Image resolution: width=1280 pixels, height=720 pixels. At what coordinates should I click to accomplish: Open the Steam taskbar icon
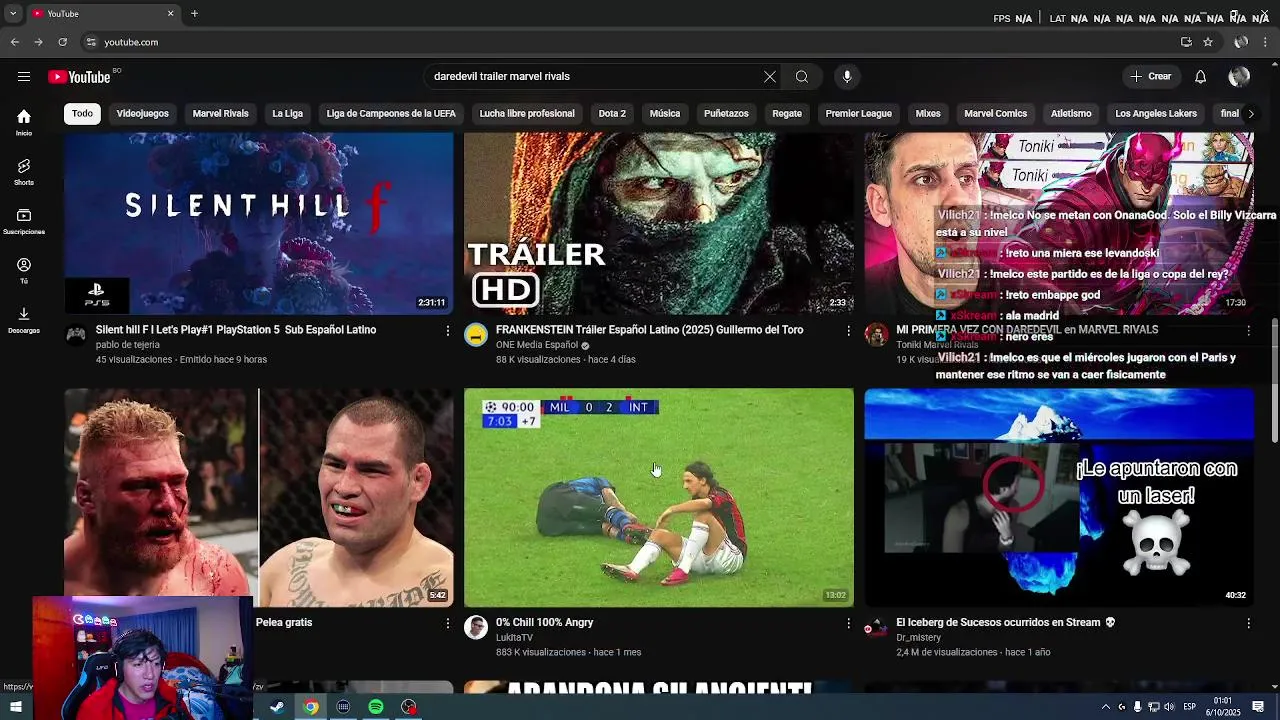point(277,707)
